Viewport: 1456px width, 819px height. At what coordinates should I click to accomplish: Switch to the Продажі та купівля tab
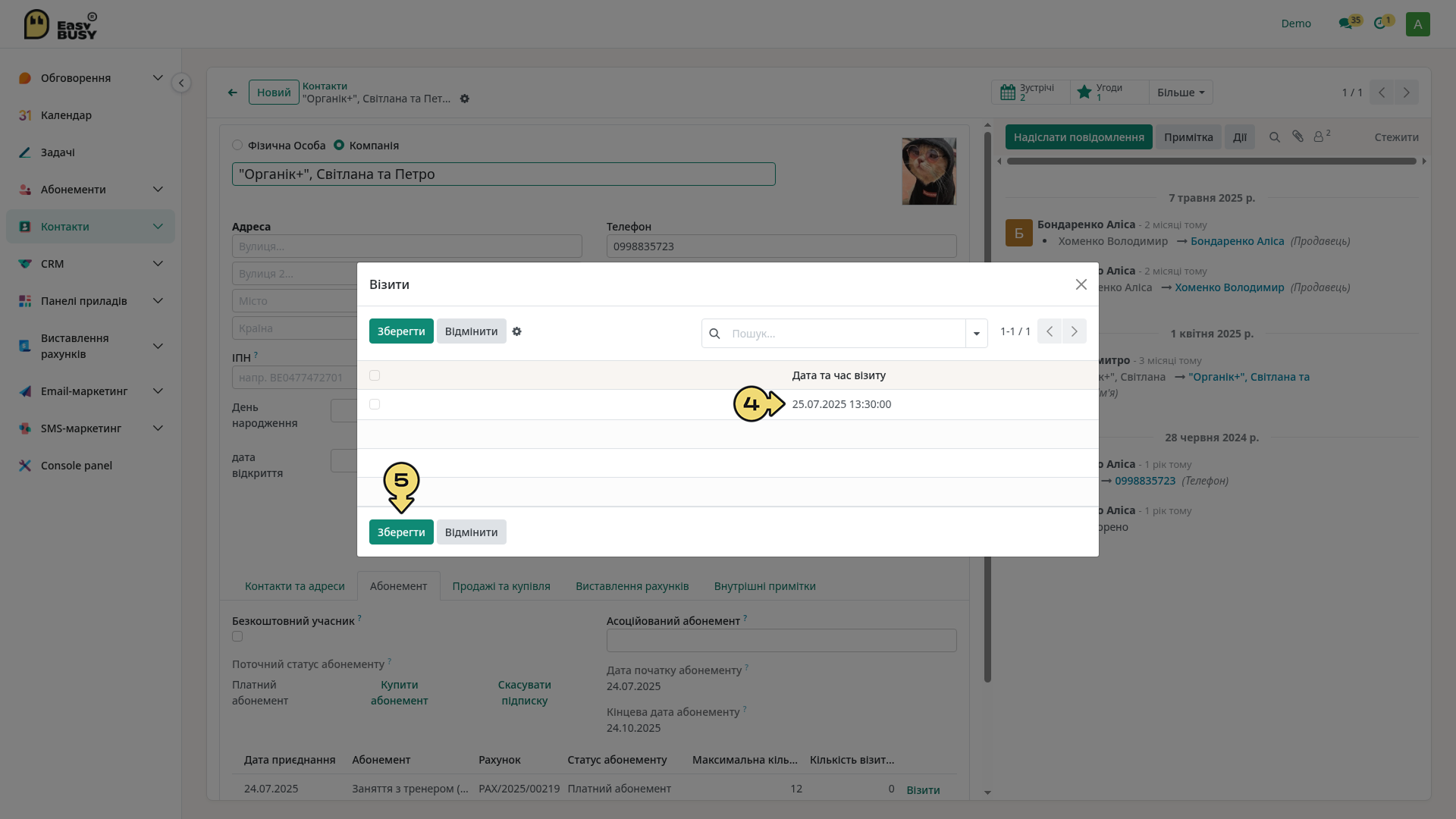[x=501, y=586]
